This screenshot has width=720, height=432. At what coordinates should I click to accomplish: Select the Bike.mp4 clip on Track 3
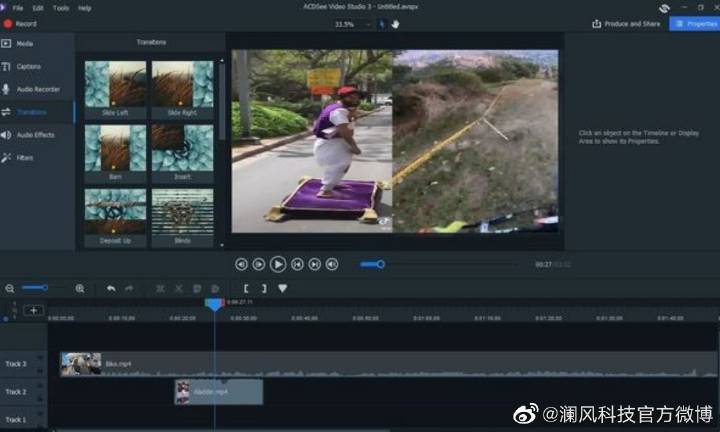pyautogui.click(x=388, y=364)
